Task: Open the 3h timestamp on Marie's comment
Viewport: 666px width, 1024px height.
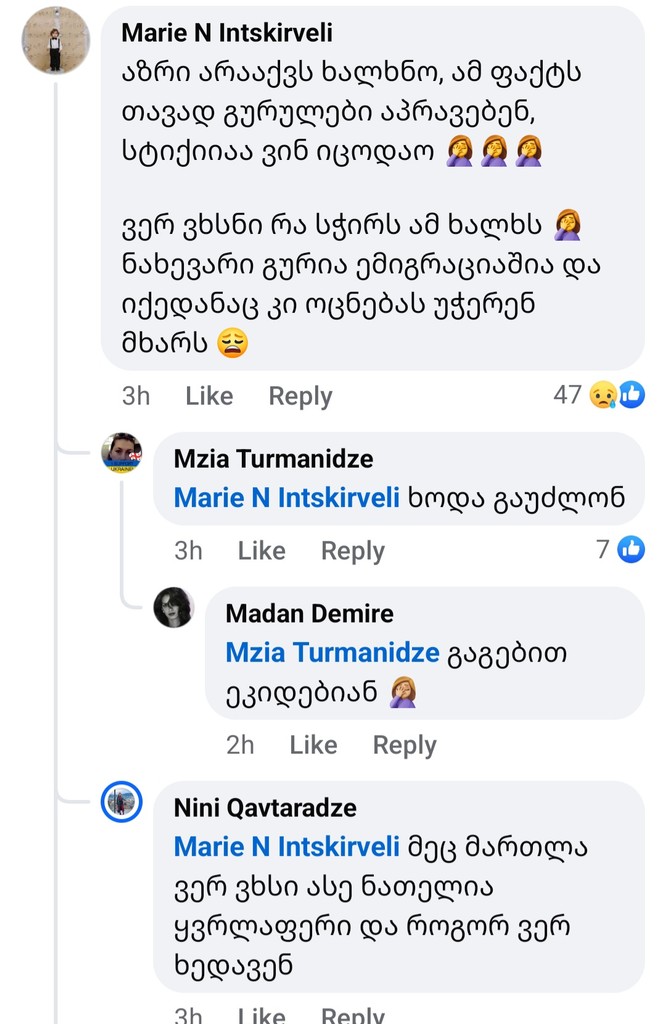Action: coord(136,396)
